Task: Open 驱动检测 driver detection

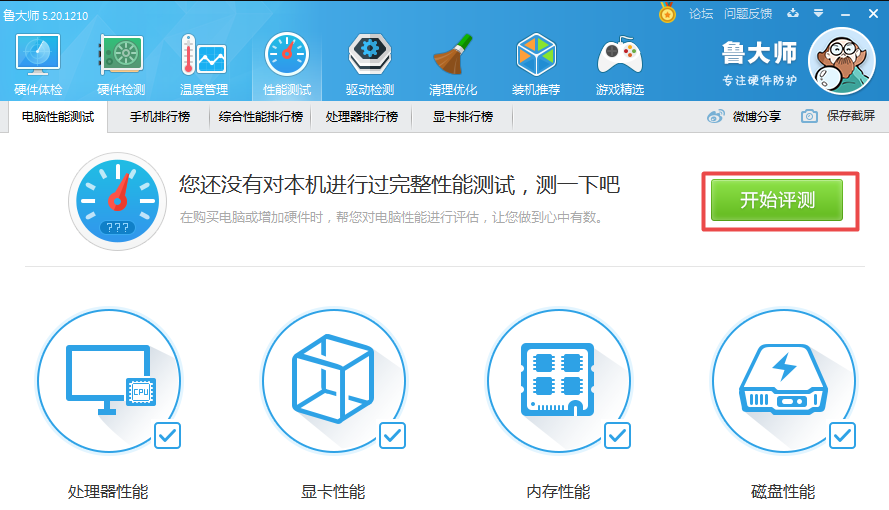Action: (370, 65)
